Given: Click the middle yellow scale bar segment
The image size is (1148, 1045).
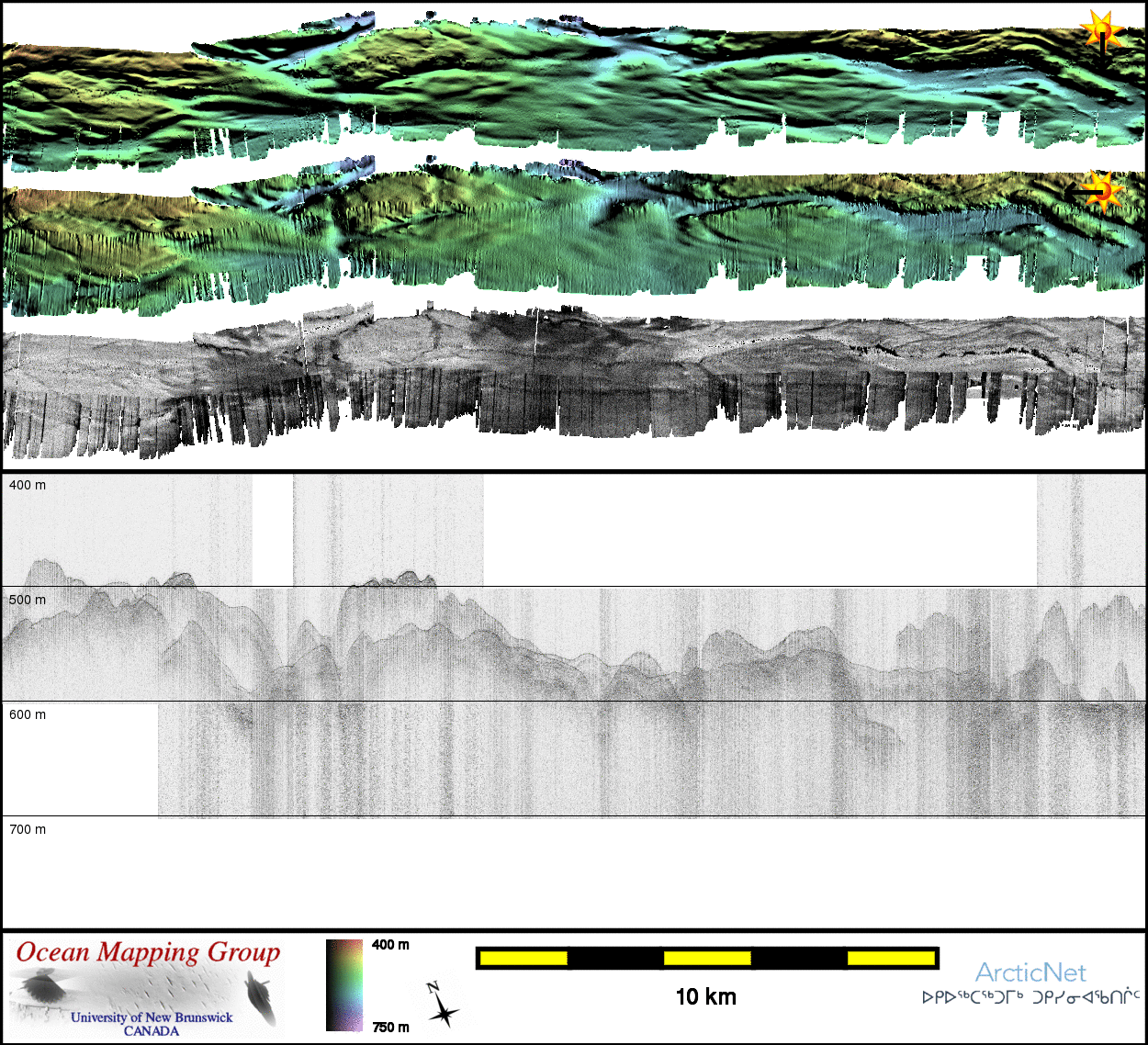Looking at the screenshot, I should (x=706, y=959).
